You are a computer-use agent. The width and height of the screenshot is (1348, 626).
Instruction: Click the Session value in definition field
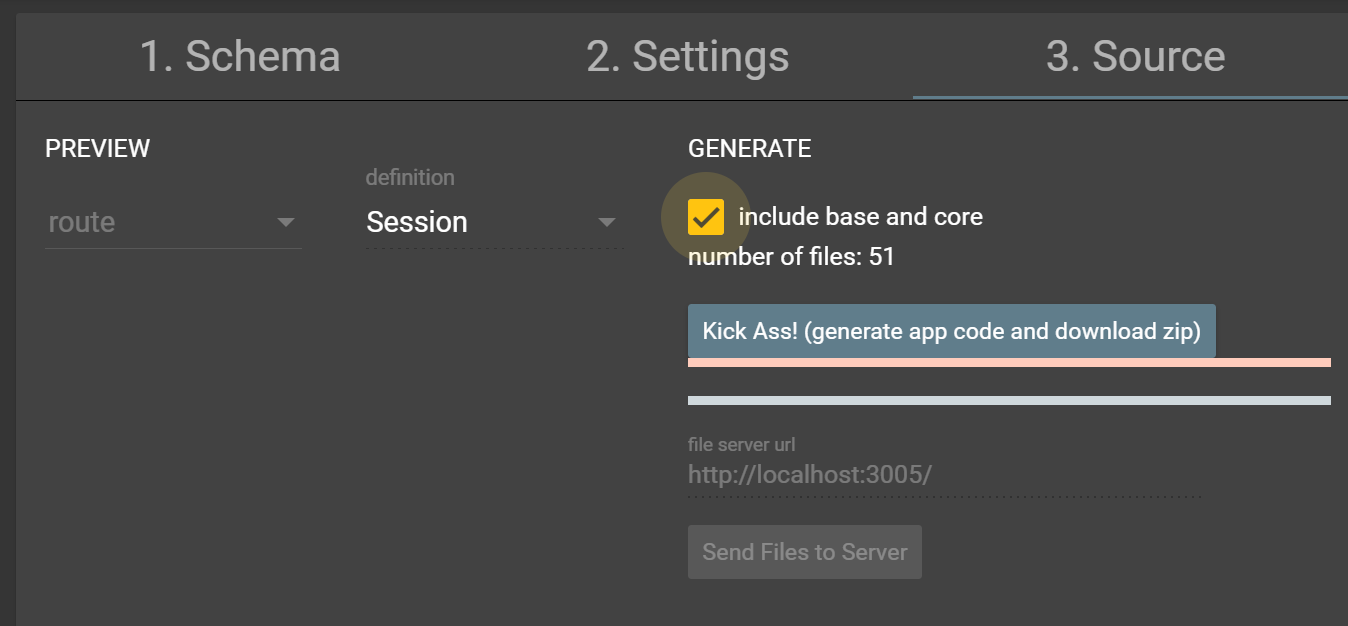coord(417,222)
